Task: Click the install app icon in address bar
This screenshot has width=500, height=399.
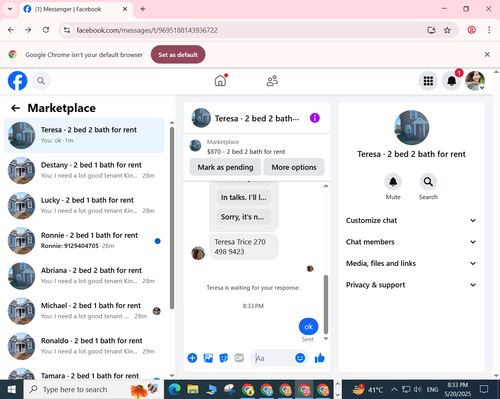Action: click(x=431, y=30)
